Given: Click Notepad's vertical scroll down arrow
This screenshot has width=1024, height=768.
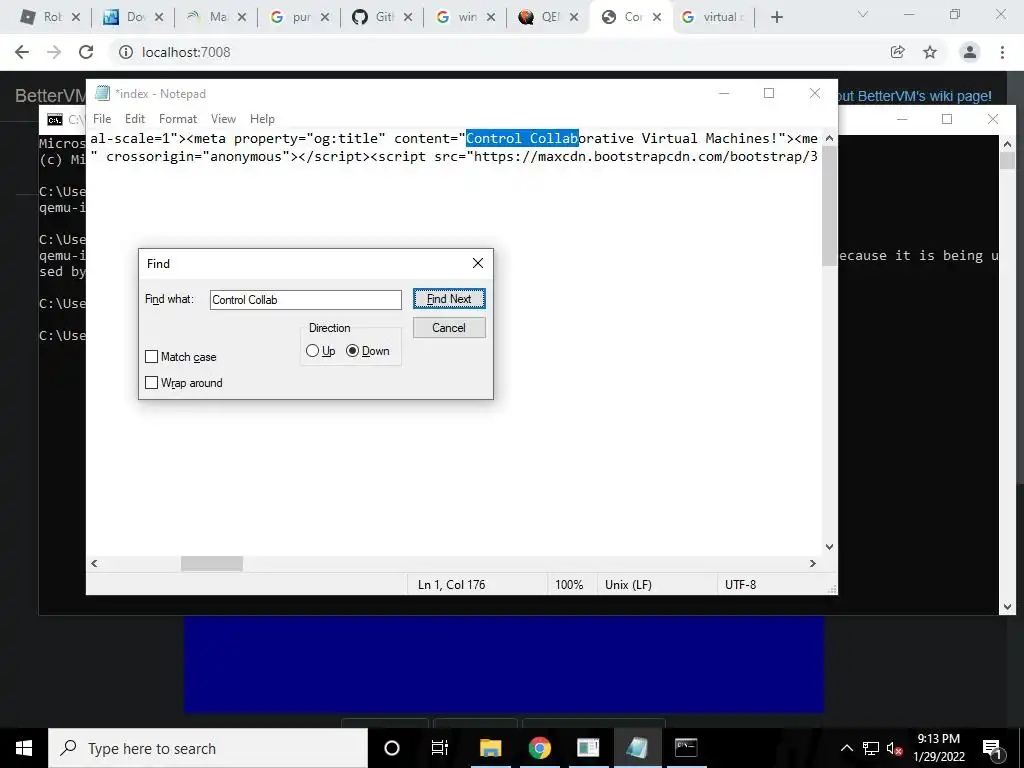Looking at the screenshot, I should coord(829,547).
